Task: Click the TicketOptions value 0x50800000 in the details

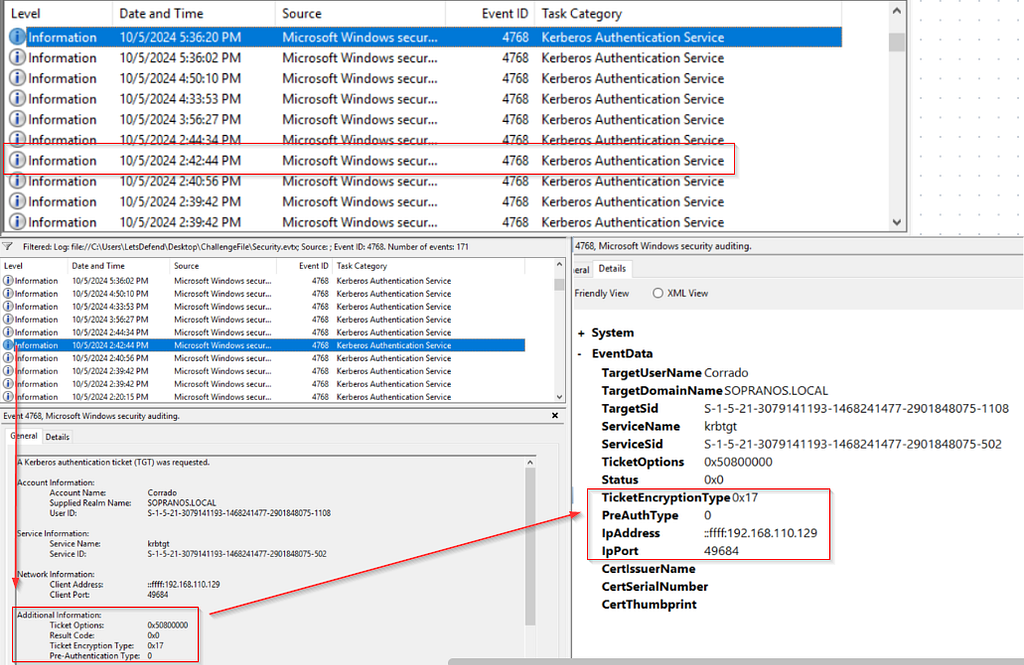Action: click(738, 462)
